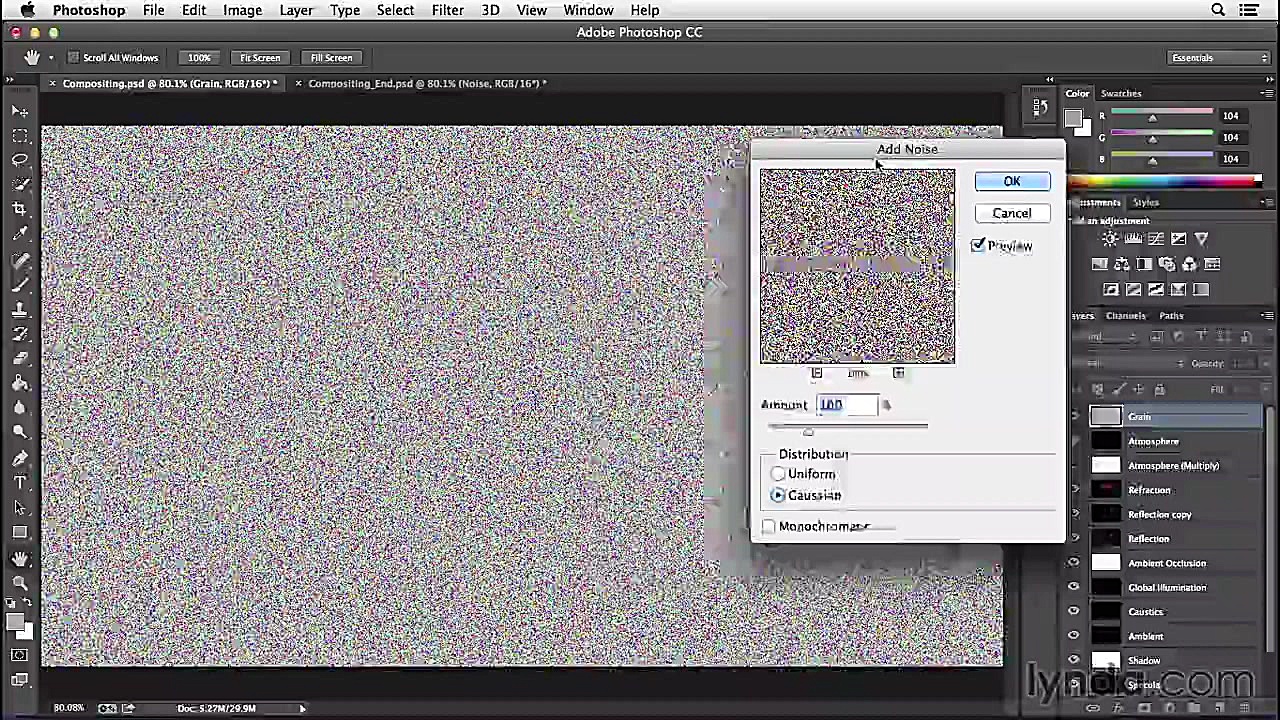Hide the Shadow layer
Viewport: 1280px width, 720px height.
coord(1074,660)
